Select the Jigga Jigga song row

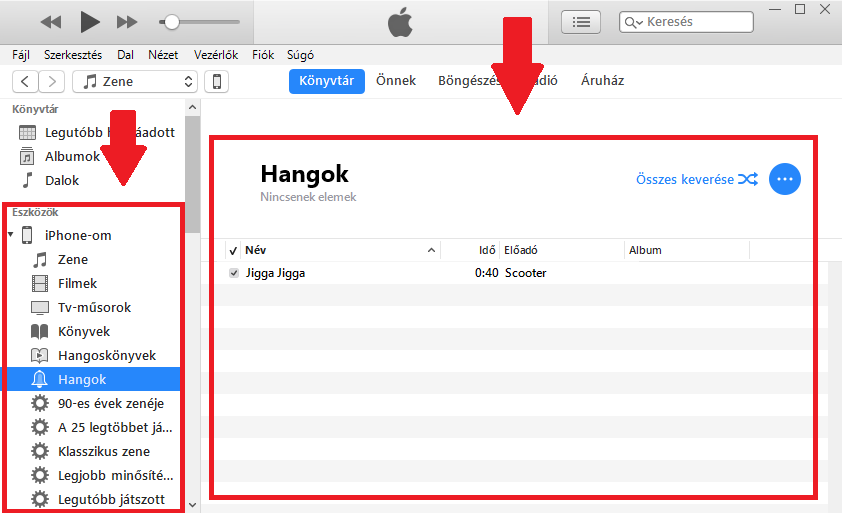[x=516, y=273]
